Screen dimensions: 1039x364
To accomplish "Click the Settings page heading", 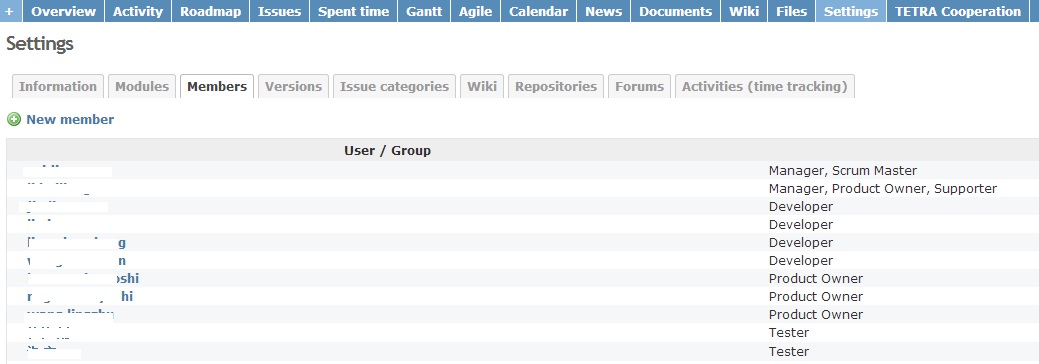I will click(40, 44).
